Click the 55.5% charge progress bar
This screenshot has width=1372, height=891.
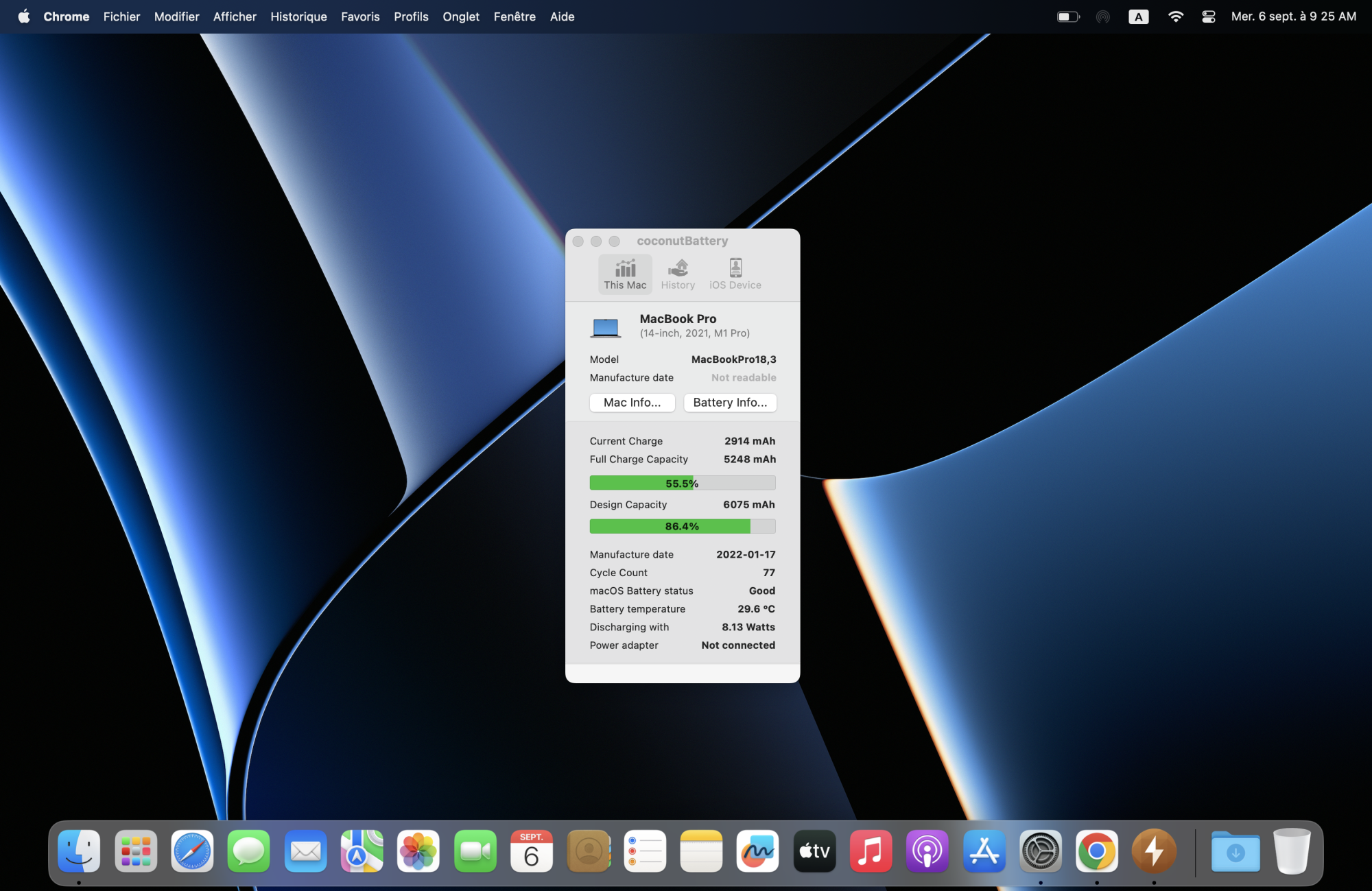coord(683,483)
